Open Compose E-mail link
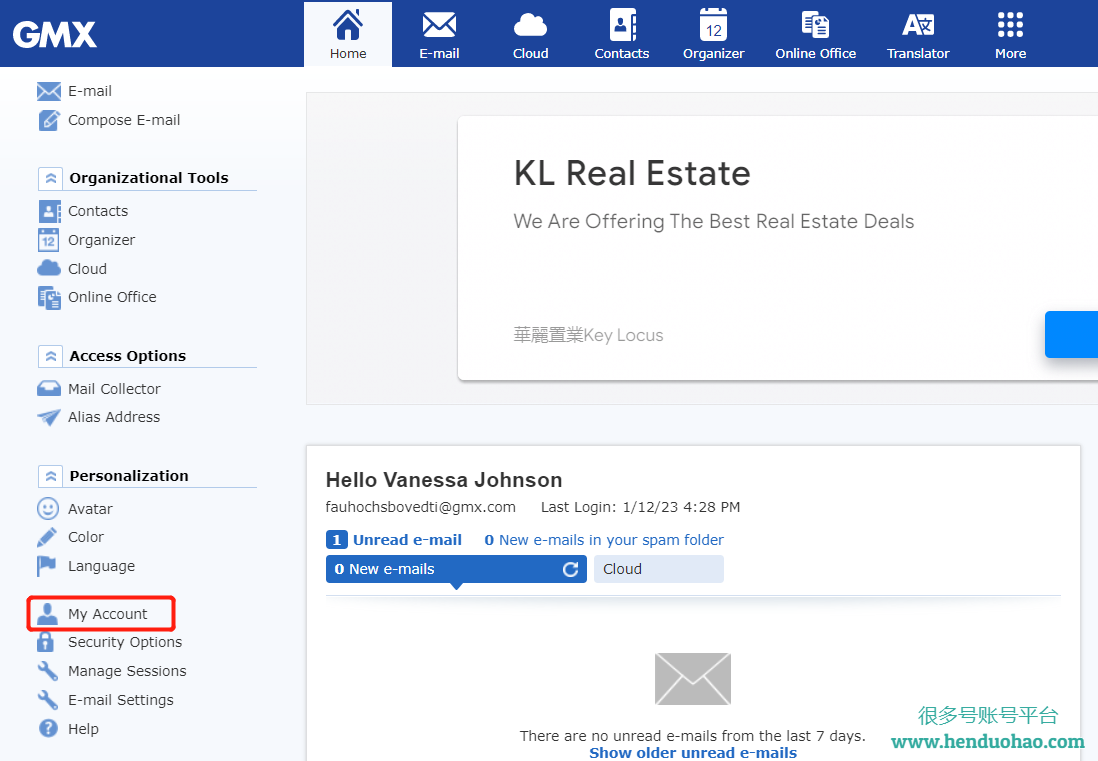 pyautogui.click(x=124, y=120)
